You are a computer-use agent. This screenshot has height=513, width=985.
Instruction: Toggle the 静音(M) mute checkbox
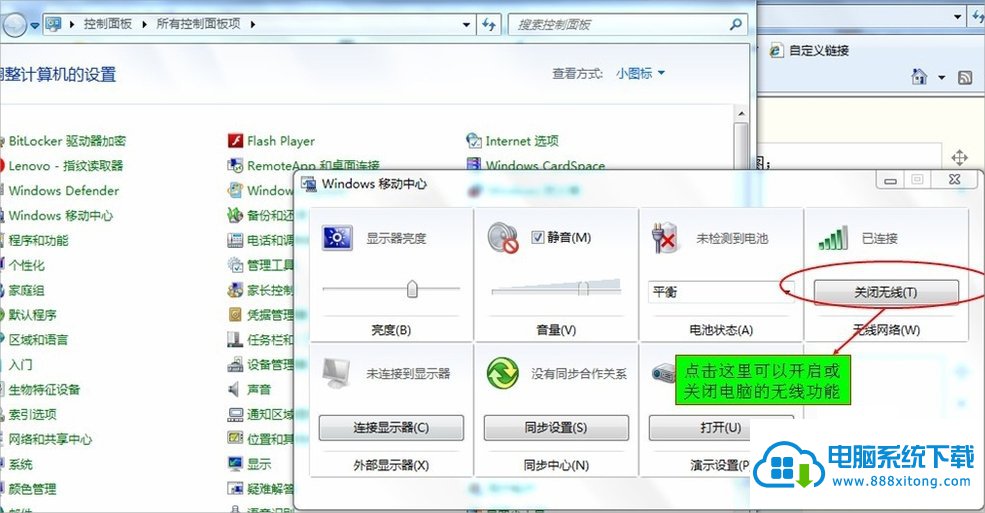(537, 237)
